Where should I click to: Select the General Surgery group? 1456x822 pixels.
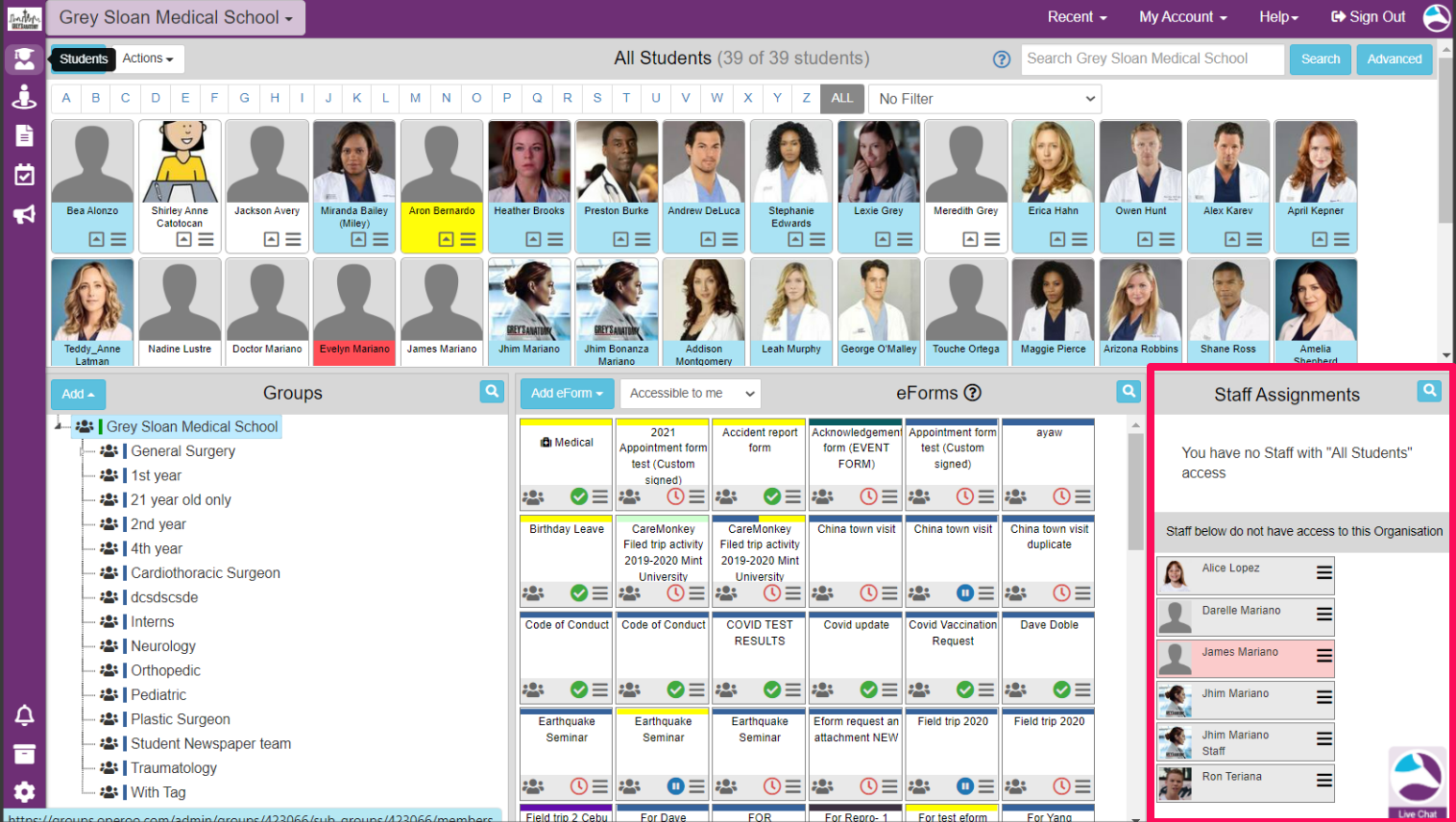pyautogui.click(x=182, y=450)
